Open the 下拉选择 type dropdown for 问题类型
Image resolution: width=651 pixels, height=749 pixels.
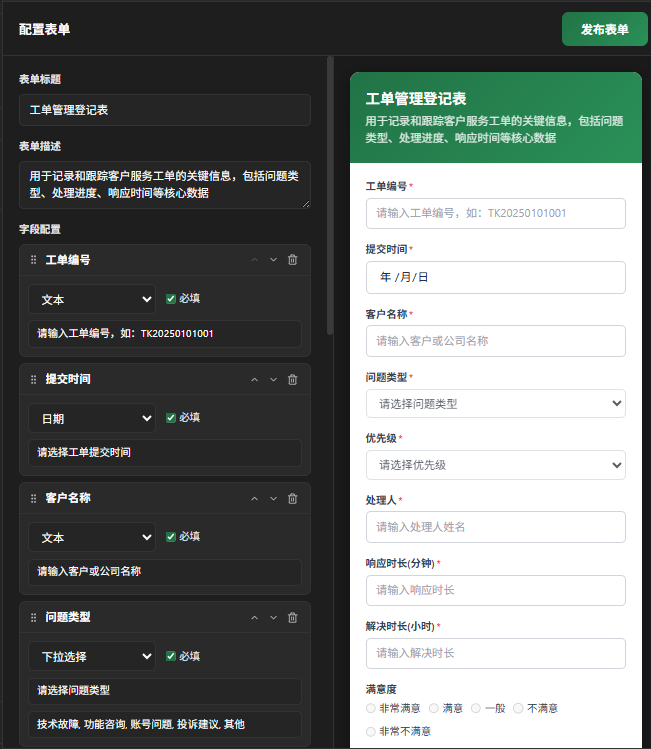click(92, 656)
